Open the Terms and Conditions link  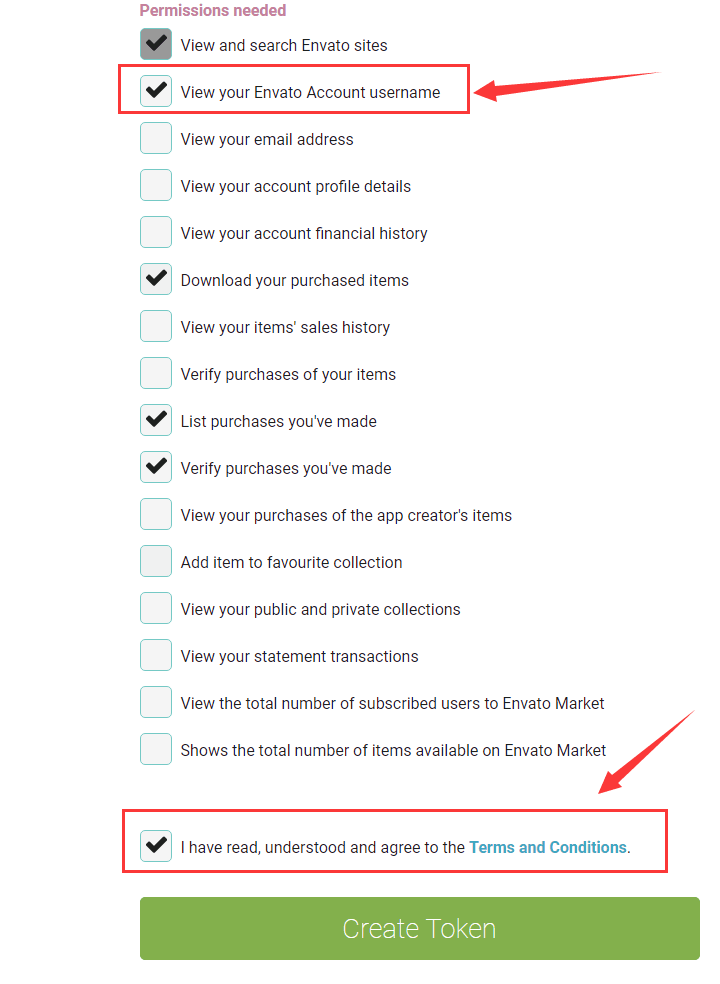(x=547, y=846)
